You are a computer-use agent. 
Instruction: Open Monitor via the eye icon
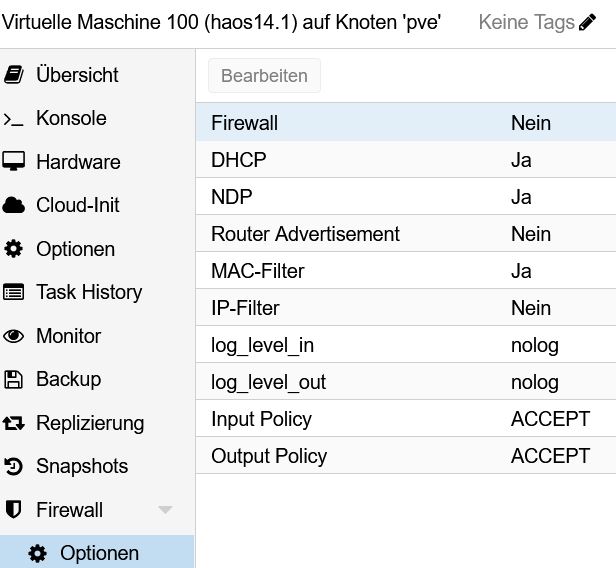coord(14,336)
